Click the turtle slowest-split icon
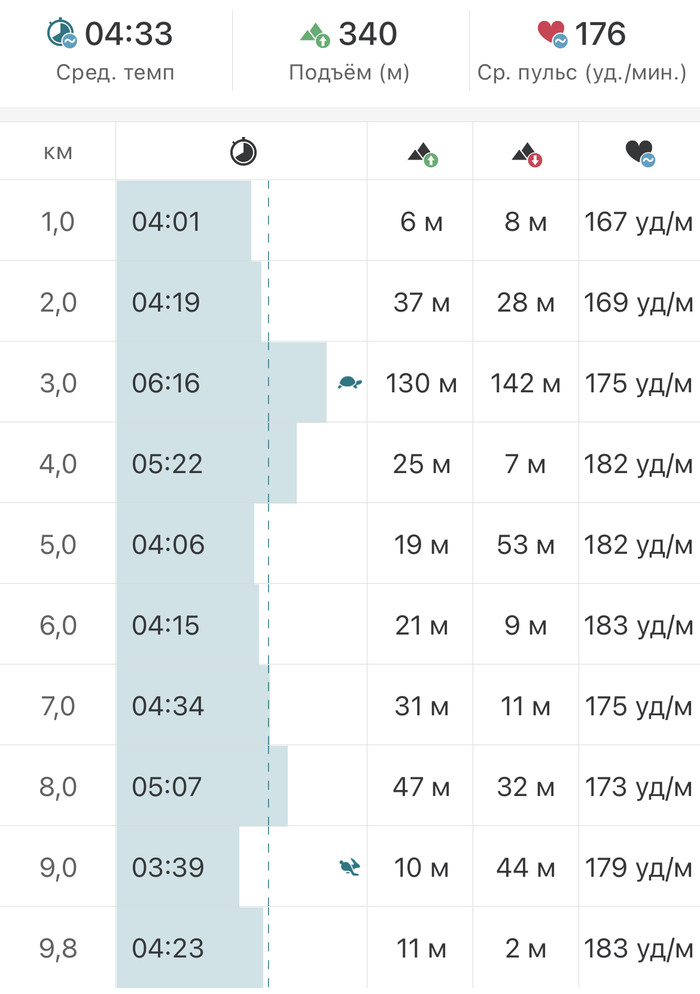Screen dimensions: 700x994 click(x=349, y=382)
